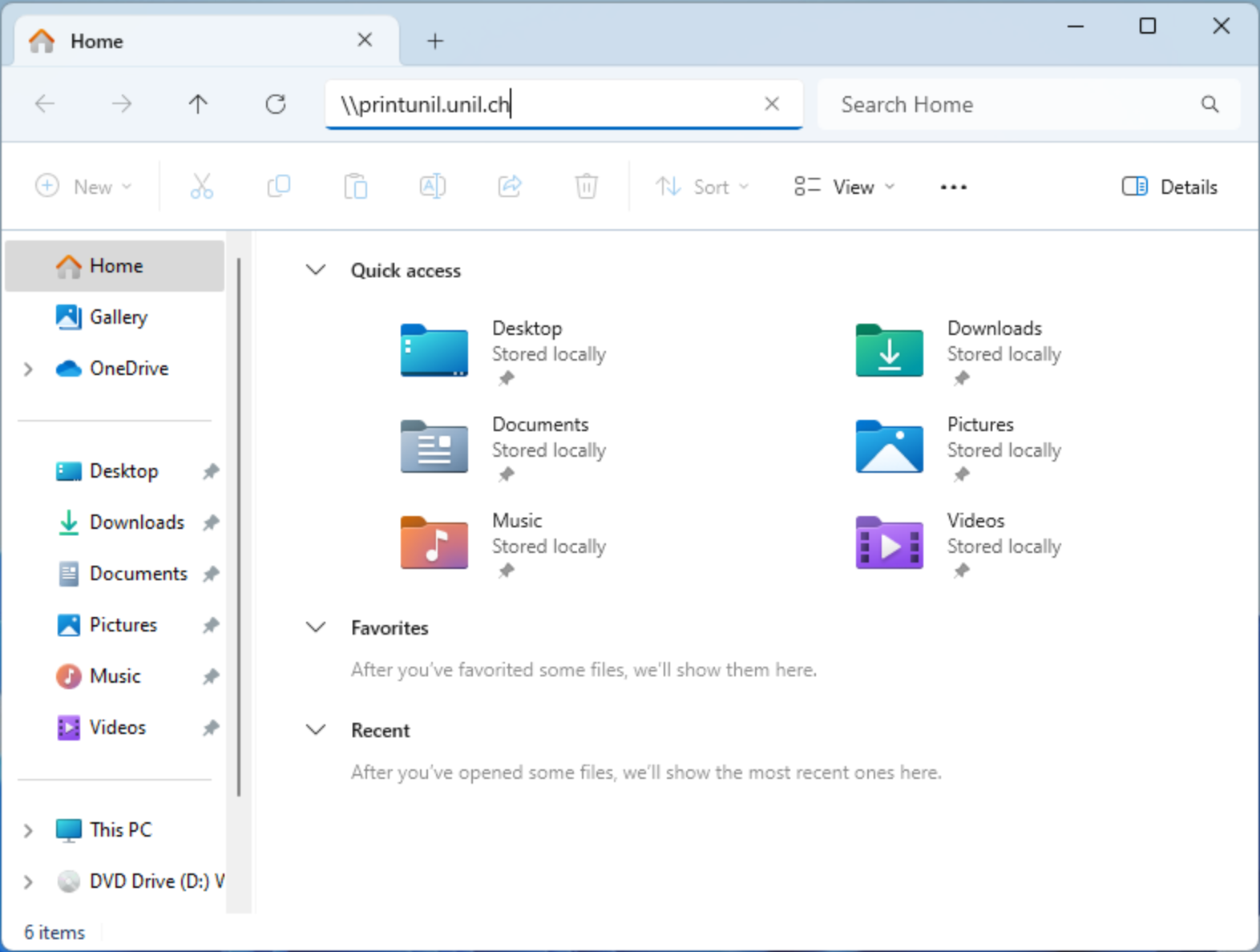Open the Videos folder tile
Image resolution: width=1260 pixels, height=952 pixels.
pyautogui.click(x=889, y=543)
